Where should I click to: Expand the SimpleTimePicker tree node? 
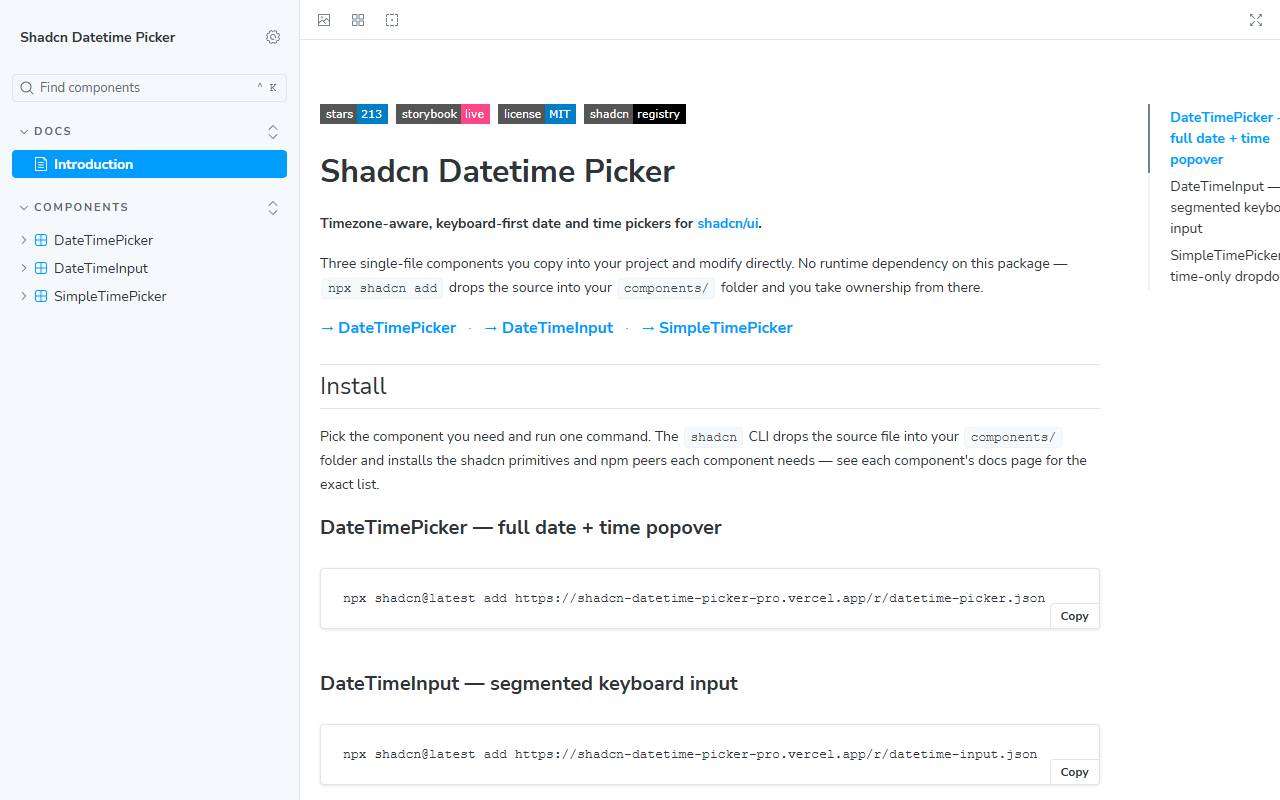click(x=24, y=296)
